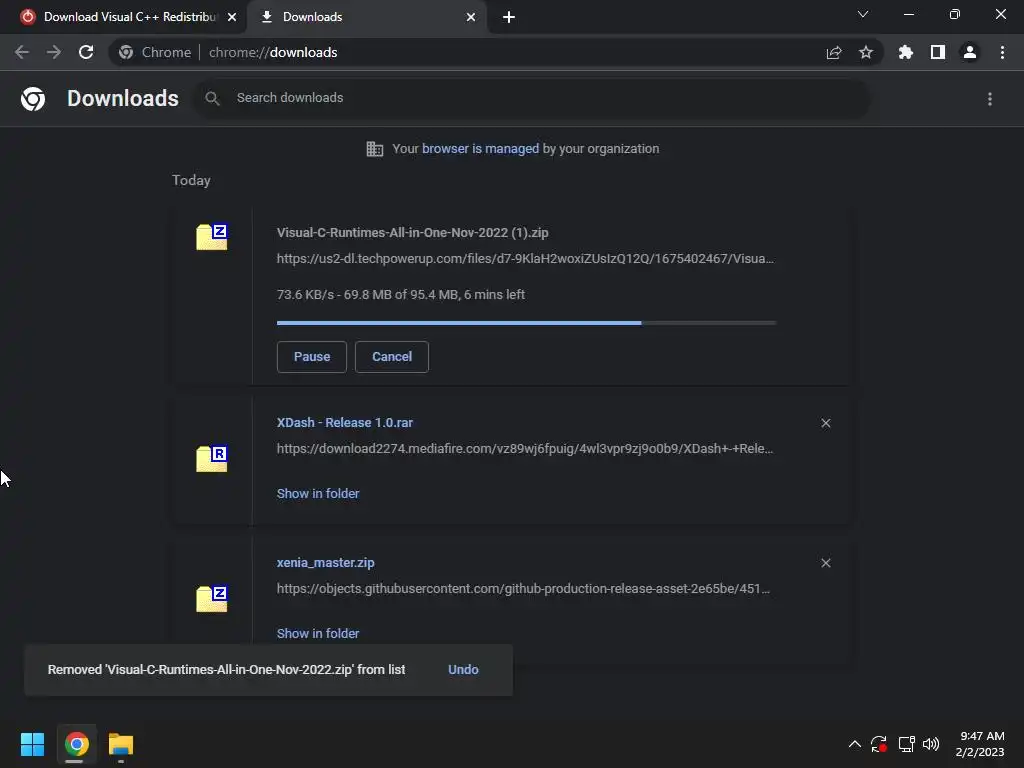Reload the Downloads page
This screenshot has width=1024, height=768.
click(x=86, y=52)
